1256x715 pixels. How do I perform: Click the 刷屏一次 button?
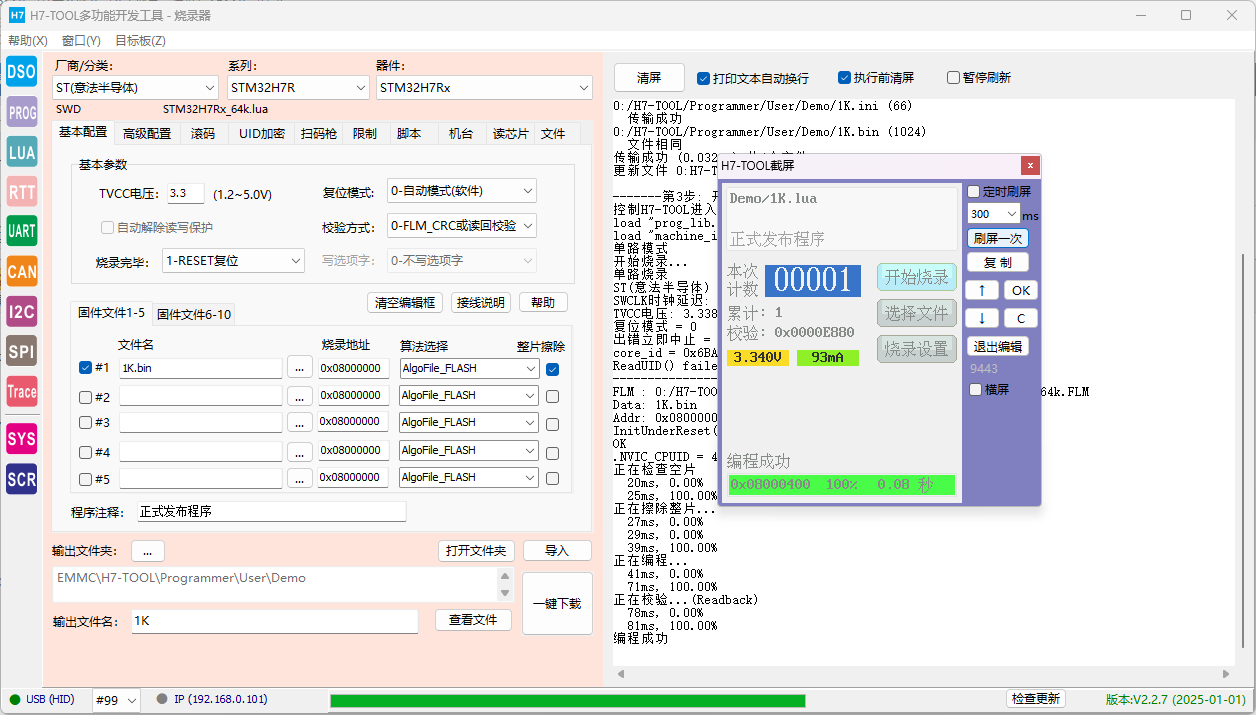point(997,238)
